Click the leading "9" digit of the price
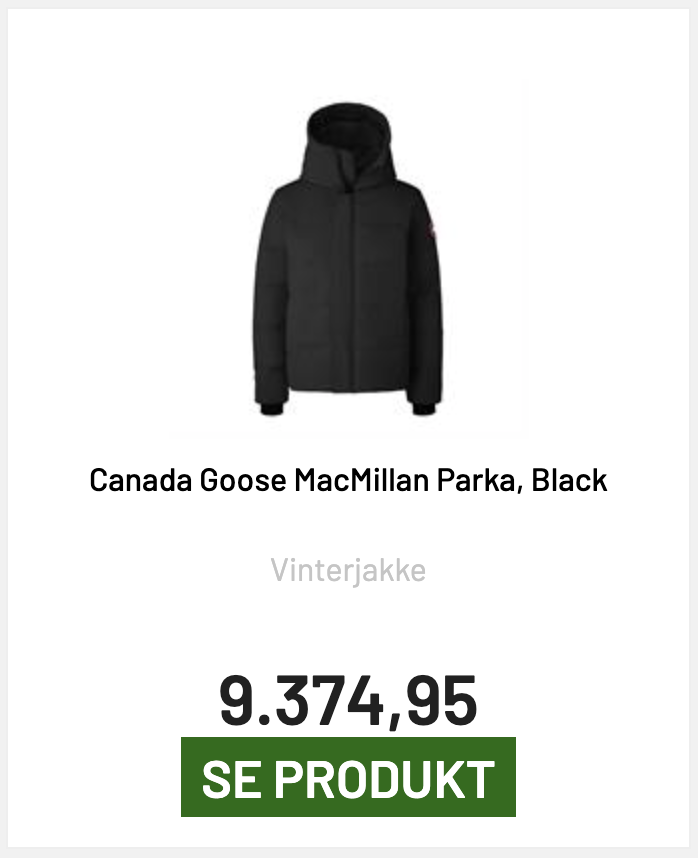 236,701
